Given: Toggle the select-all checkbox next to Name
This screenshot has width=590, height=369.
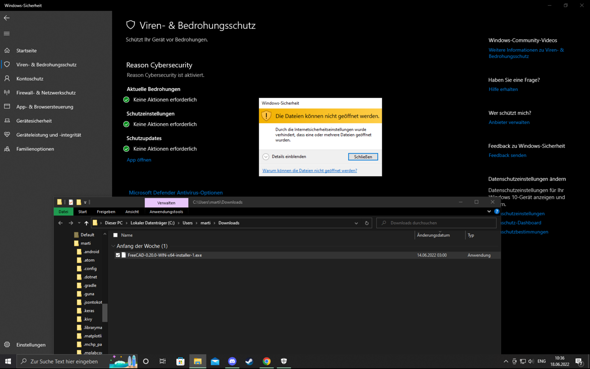Looking at the screenshot, I should pyautogui.click(x=116, y=235).
